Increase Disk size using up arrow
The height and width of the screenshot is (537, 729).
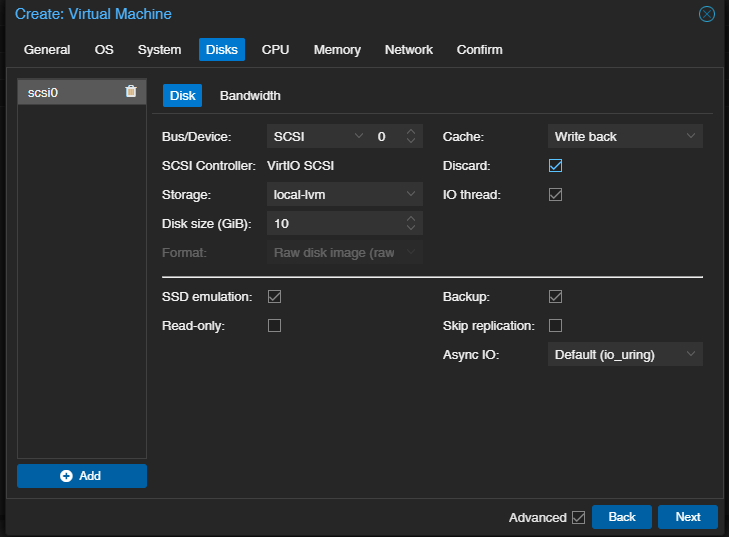point(410,218)
